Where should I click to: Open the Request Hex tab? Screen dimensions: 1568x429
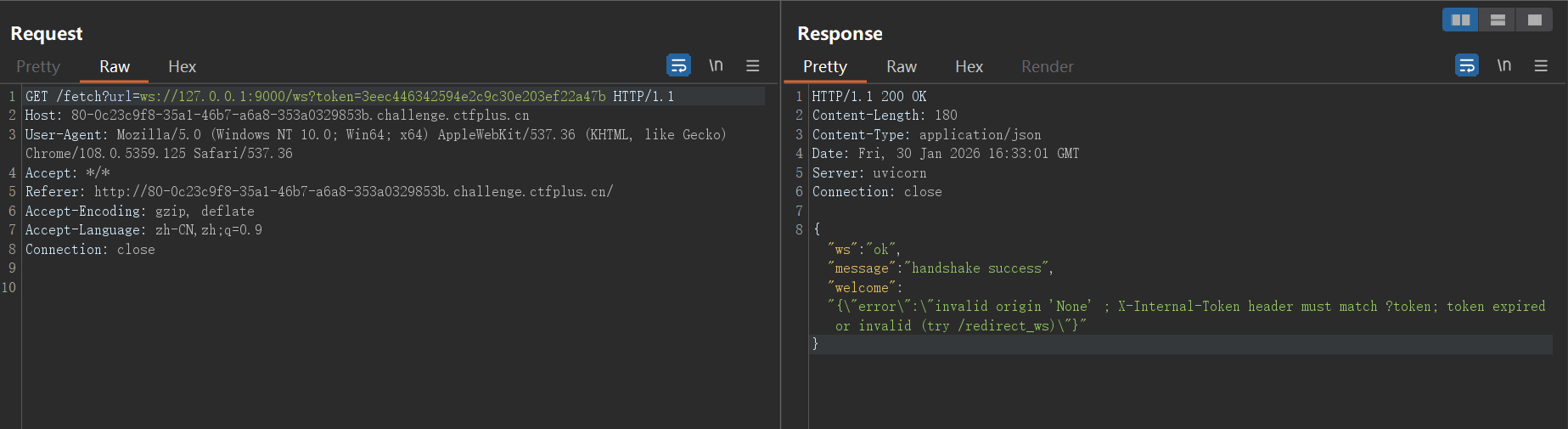click(182, 66)
